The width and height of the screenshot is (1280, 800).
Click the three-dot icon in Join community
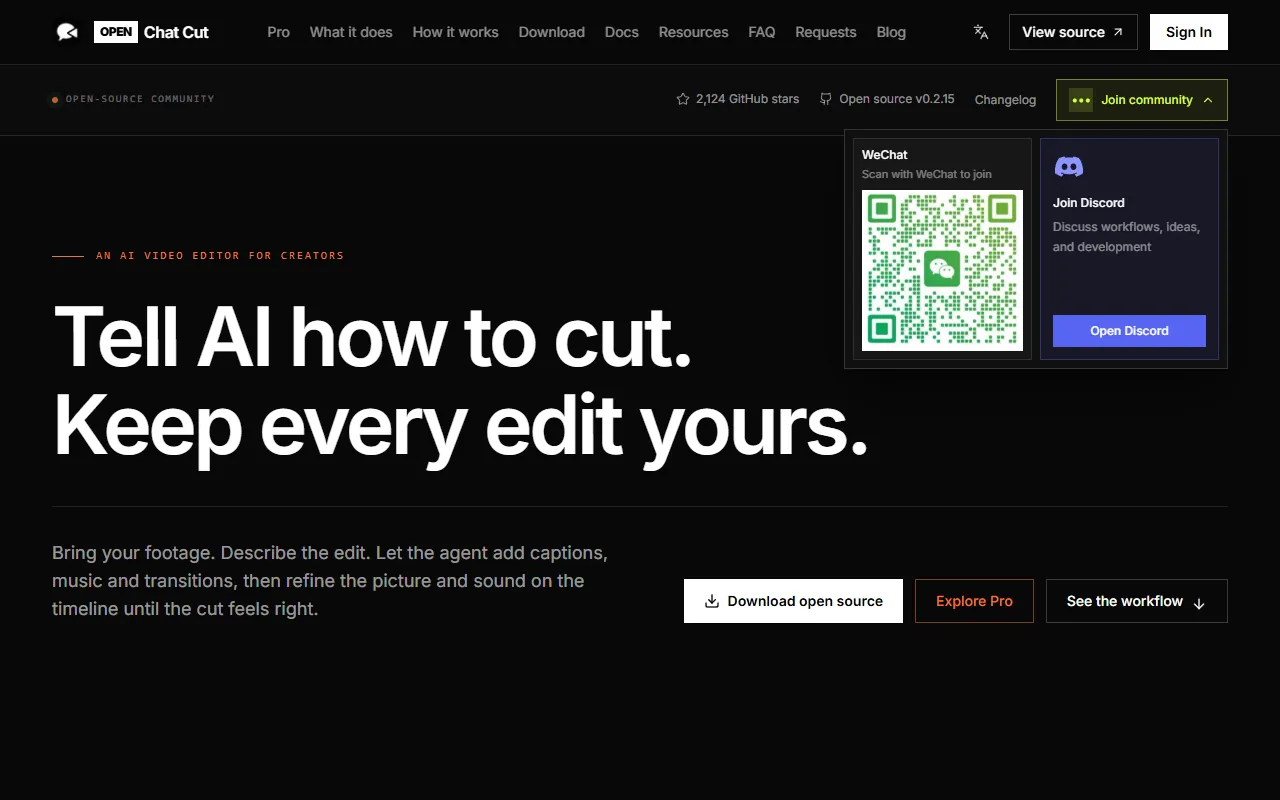tap(1081, 100)
